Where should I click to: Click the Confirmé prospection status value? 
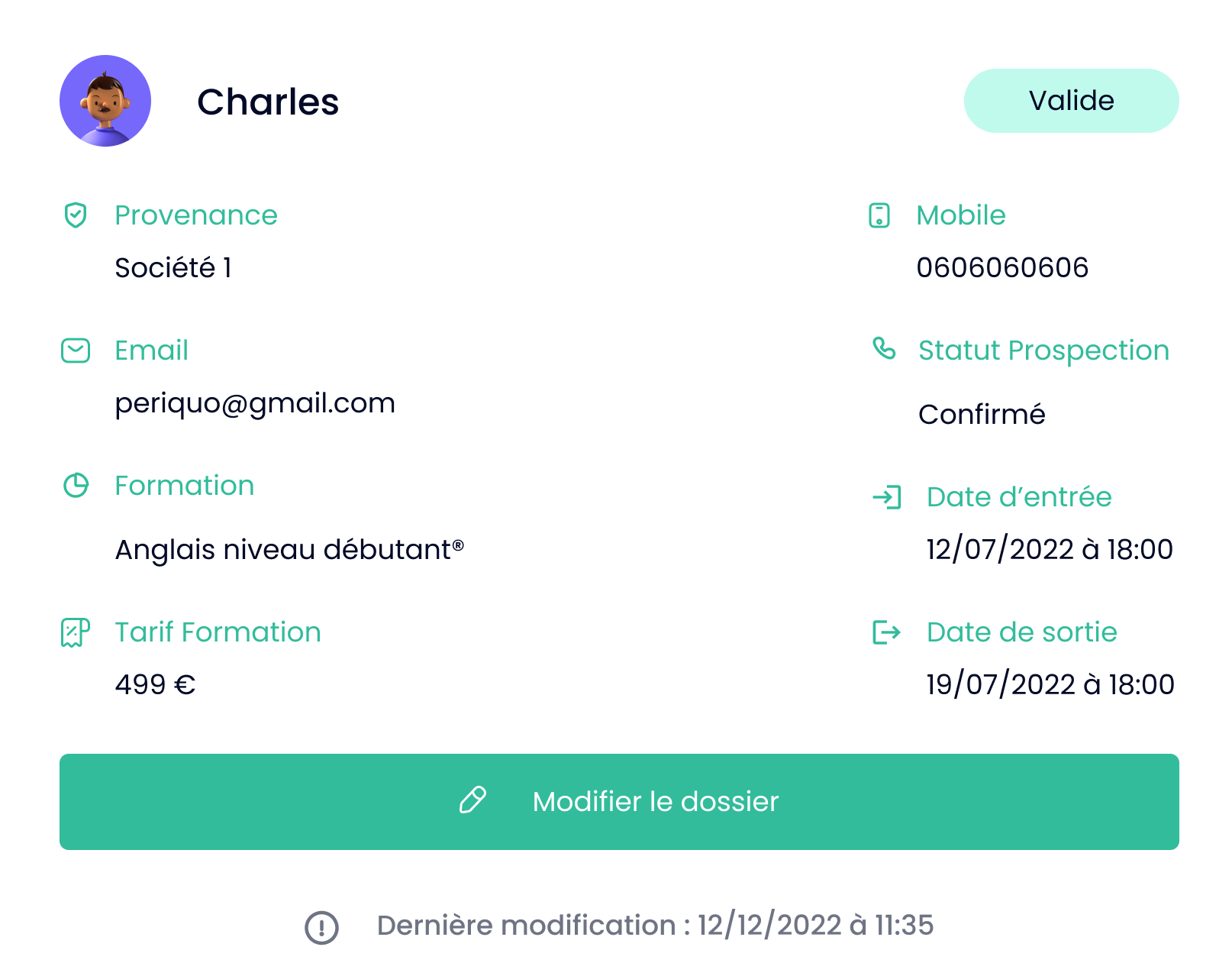coord(982,415)
